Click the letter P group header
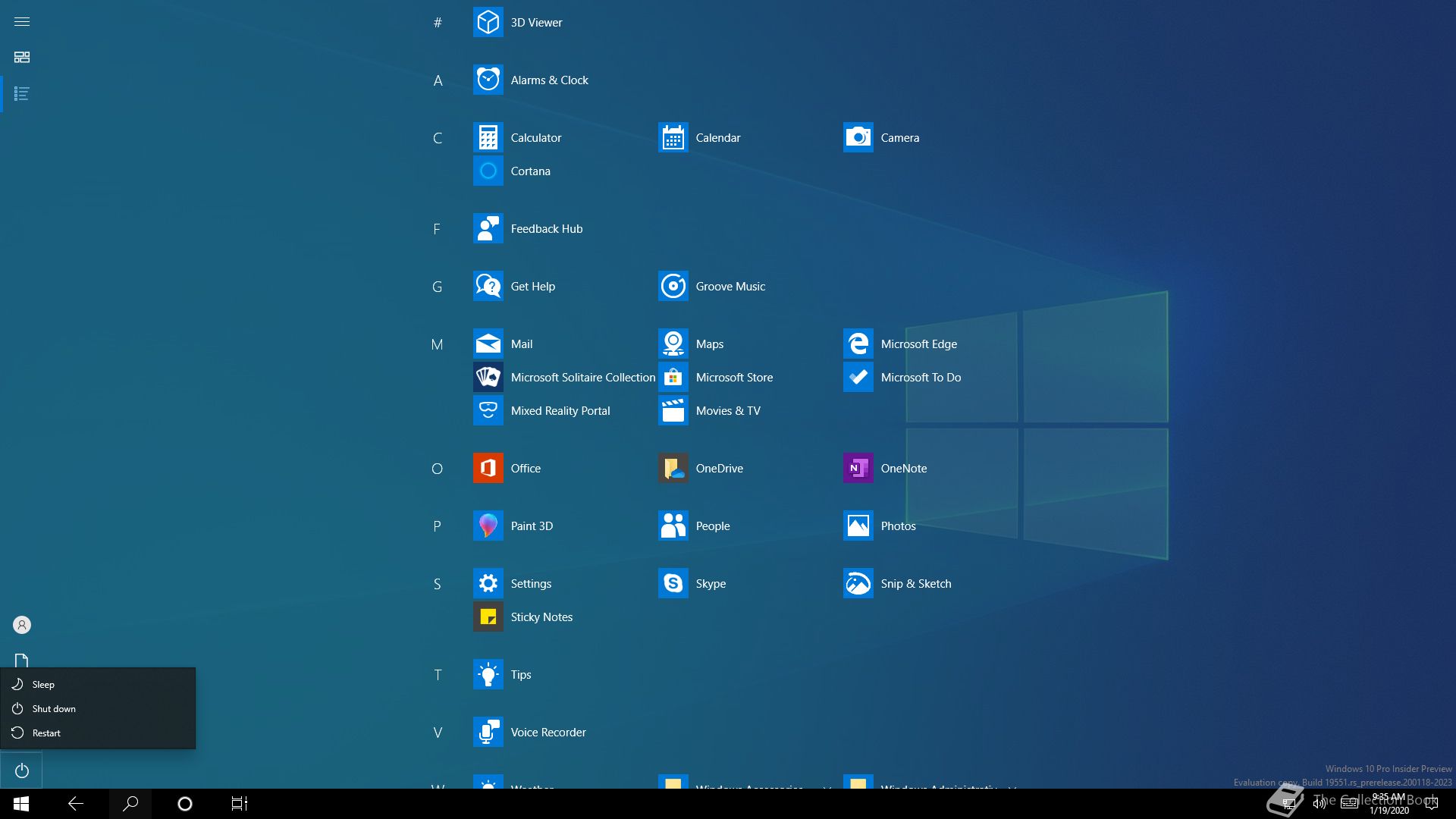This screenshot has height=819, width=1456. click(x=438, y=526)
